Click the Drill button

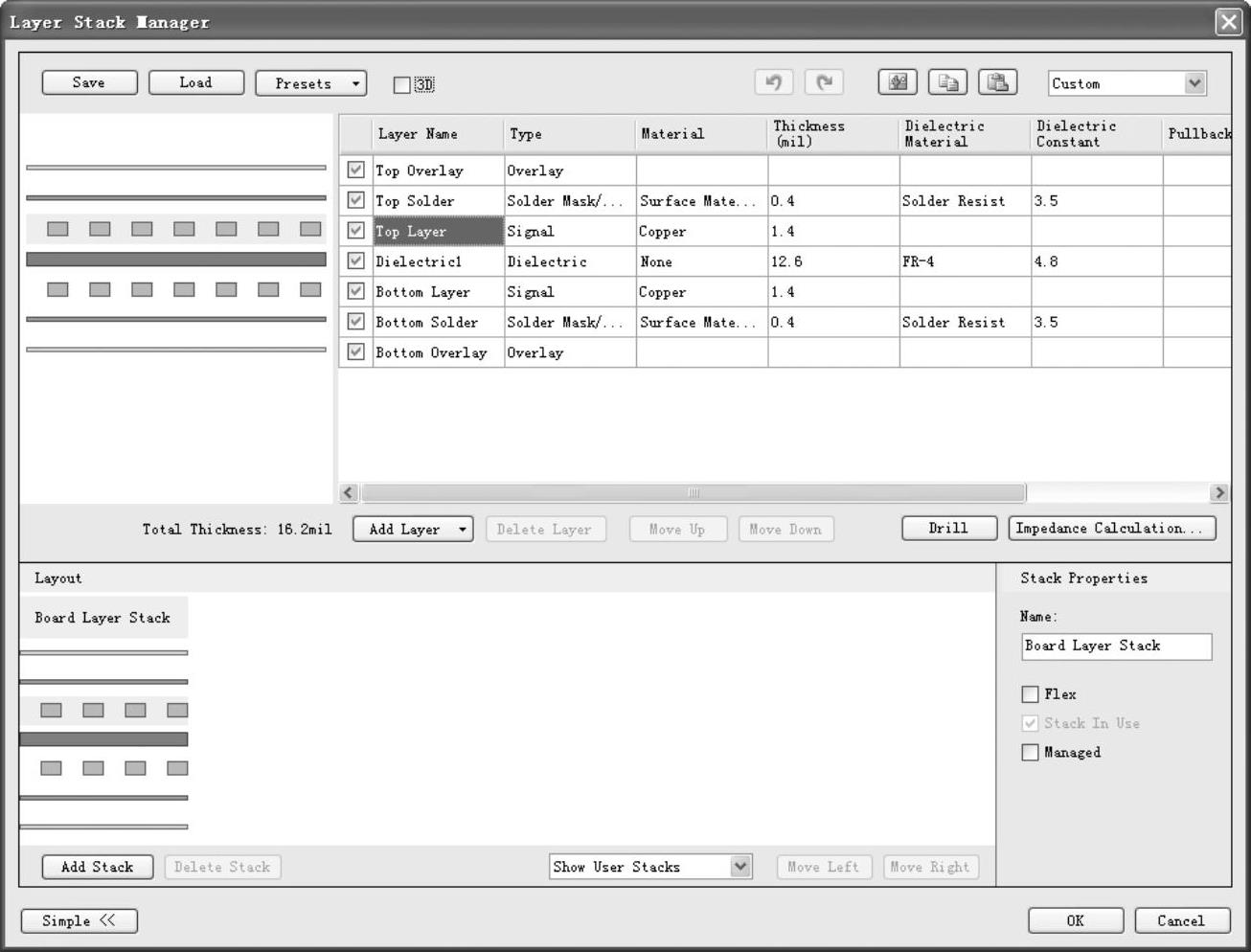[x=948, y=529]
